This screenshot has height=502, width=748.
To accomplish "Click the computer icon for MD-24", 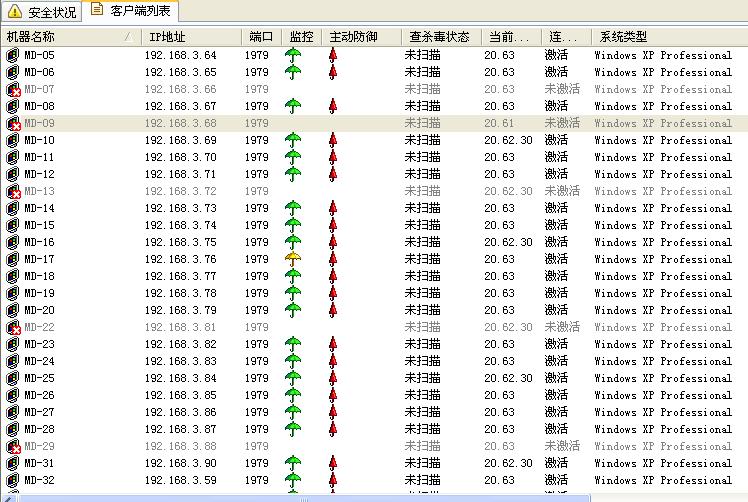I will (12, 361).
